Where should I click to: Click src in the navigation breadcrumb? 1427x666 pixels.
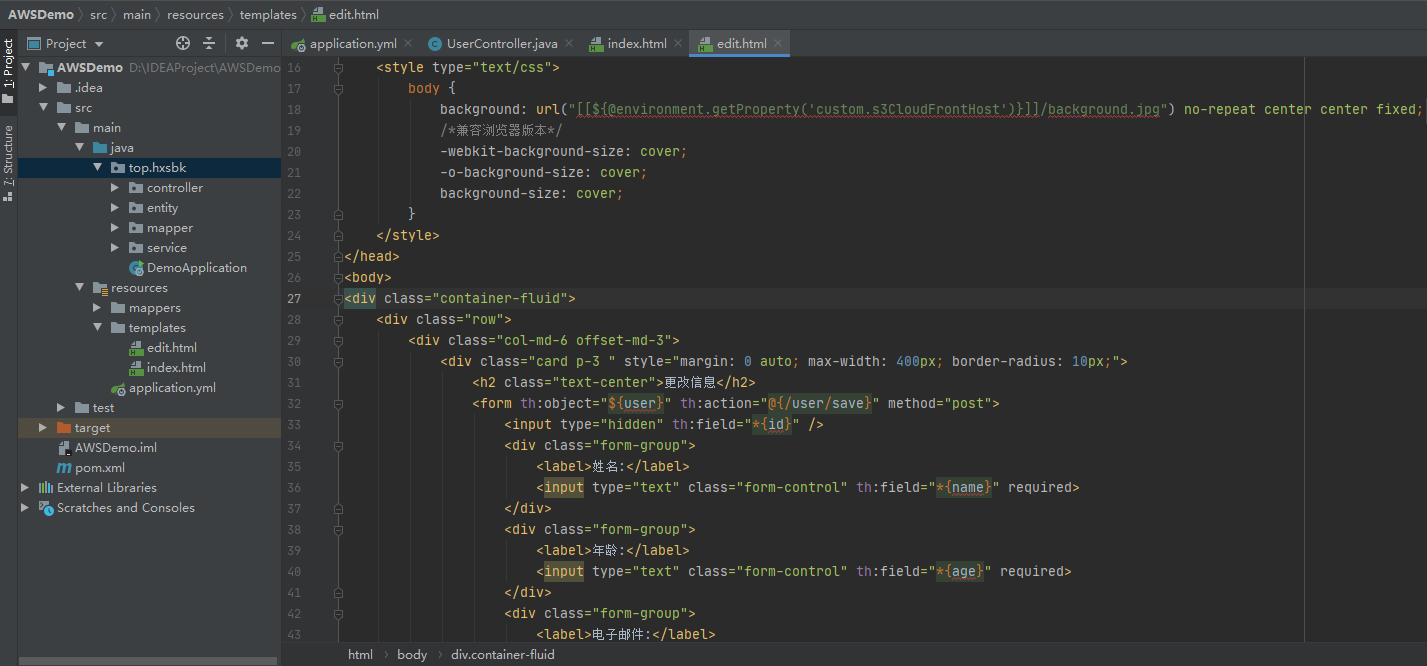[98, 14]
